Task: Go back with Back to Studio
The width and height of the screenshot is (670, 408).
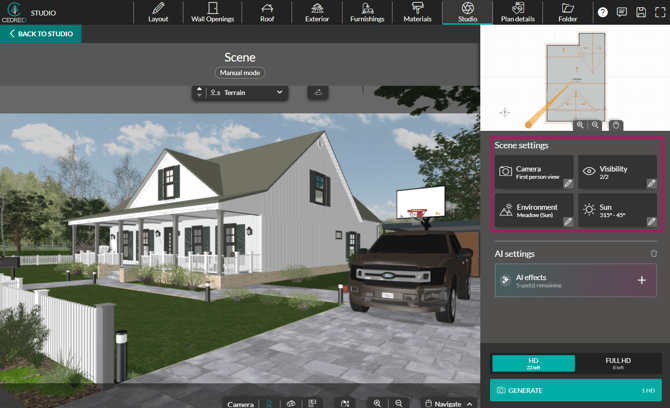Action: tap(41, 33)
